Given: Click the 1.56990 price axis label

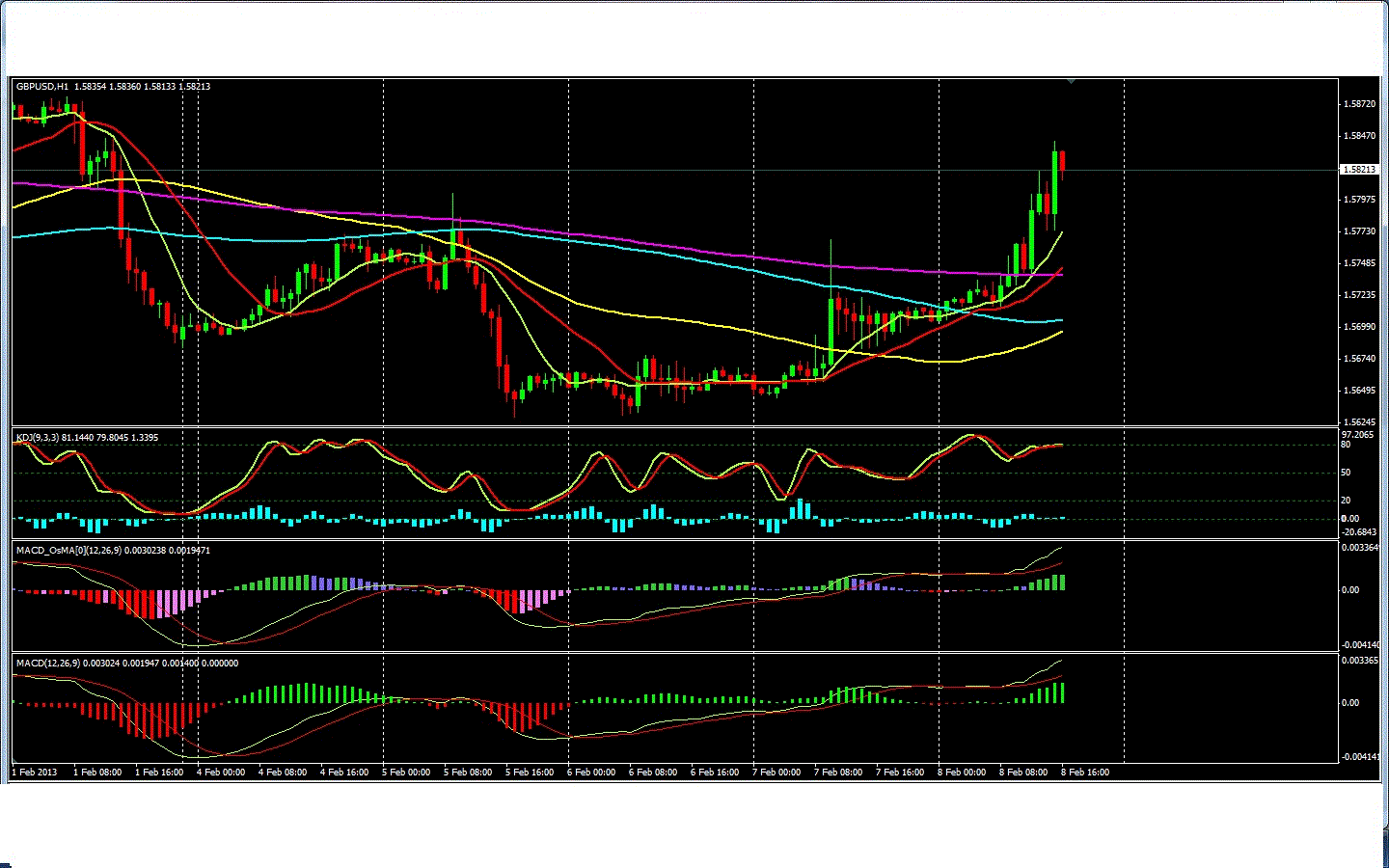Looking at the screenshot, I should (x=1359, y=327).
